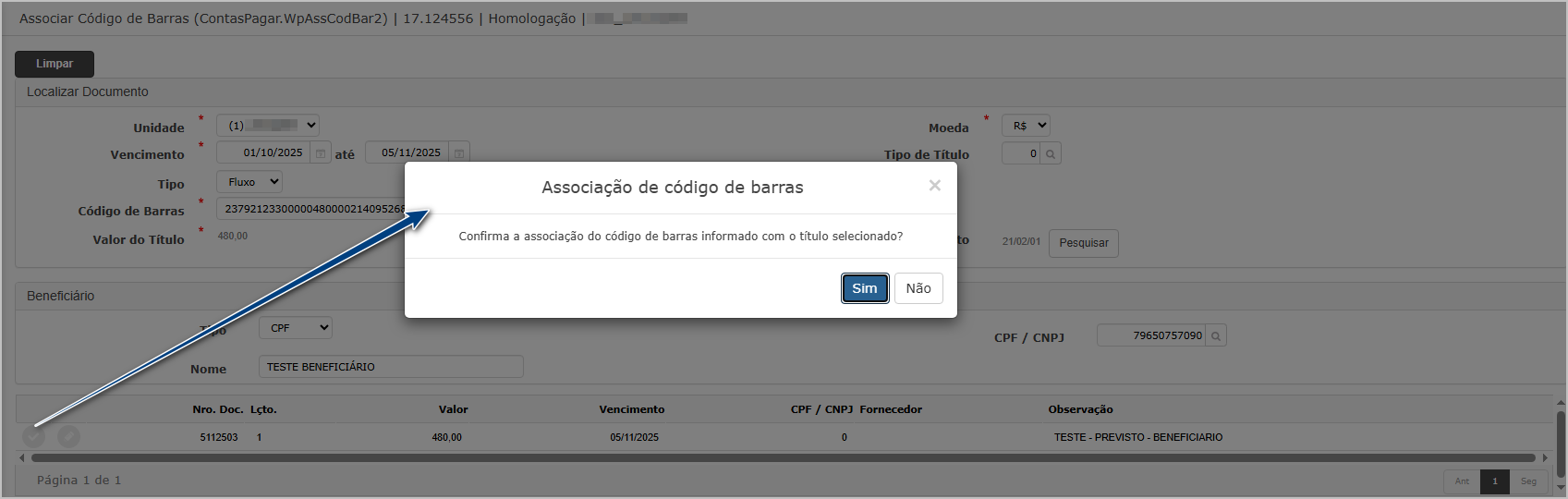Click the Tipo de Título search magnifier
1568x499 pixels.
pyautogui.click(x=1051, y=153)
